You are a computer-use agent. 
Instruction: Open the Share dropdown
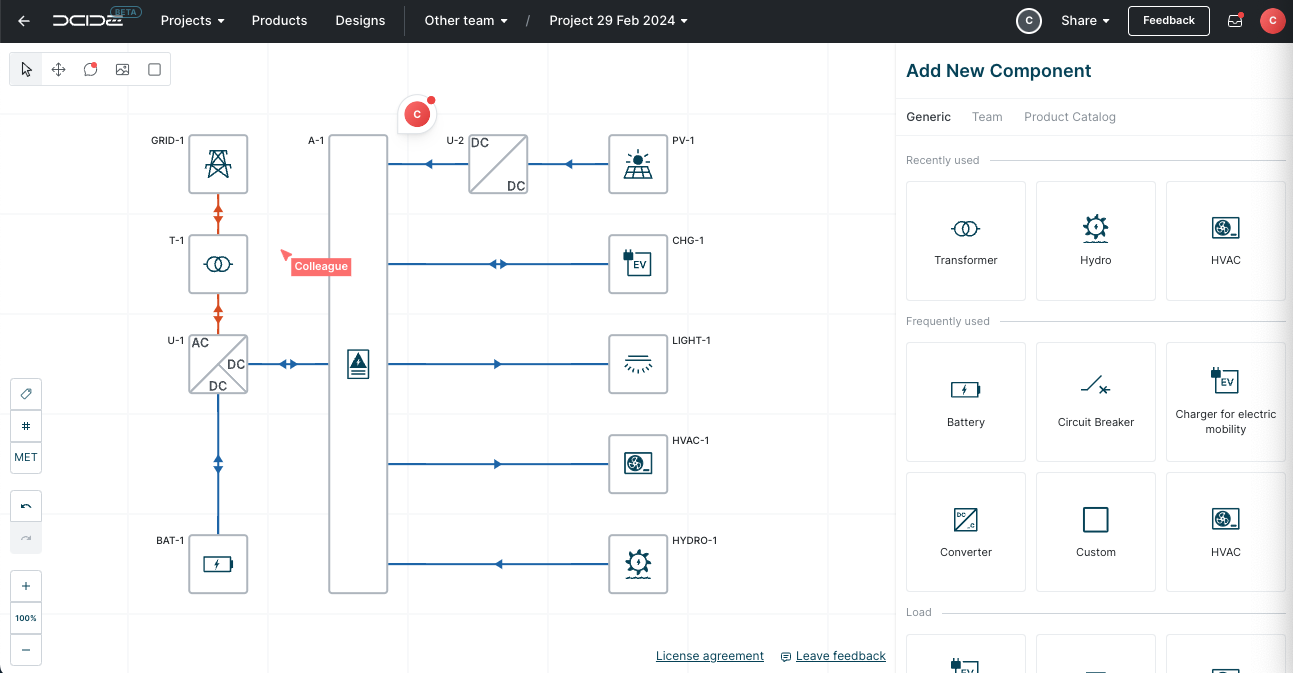click(1085, 20)
